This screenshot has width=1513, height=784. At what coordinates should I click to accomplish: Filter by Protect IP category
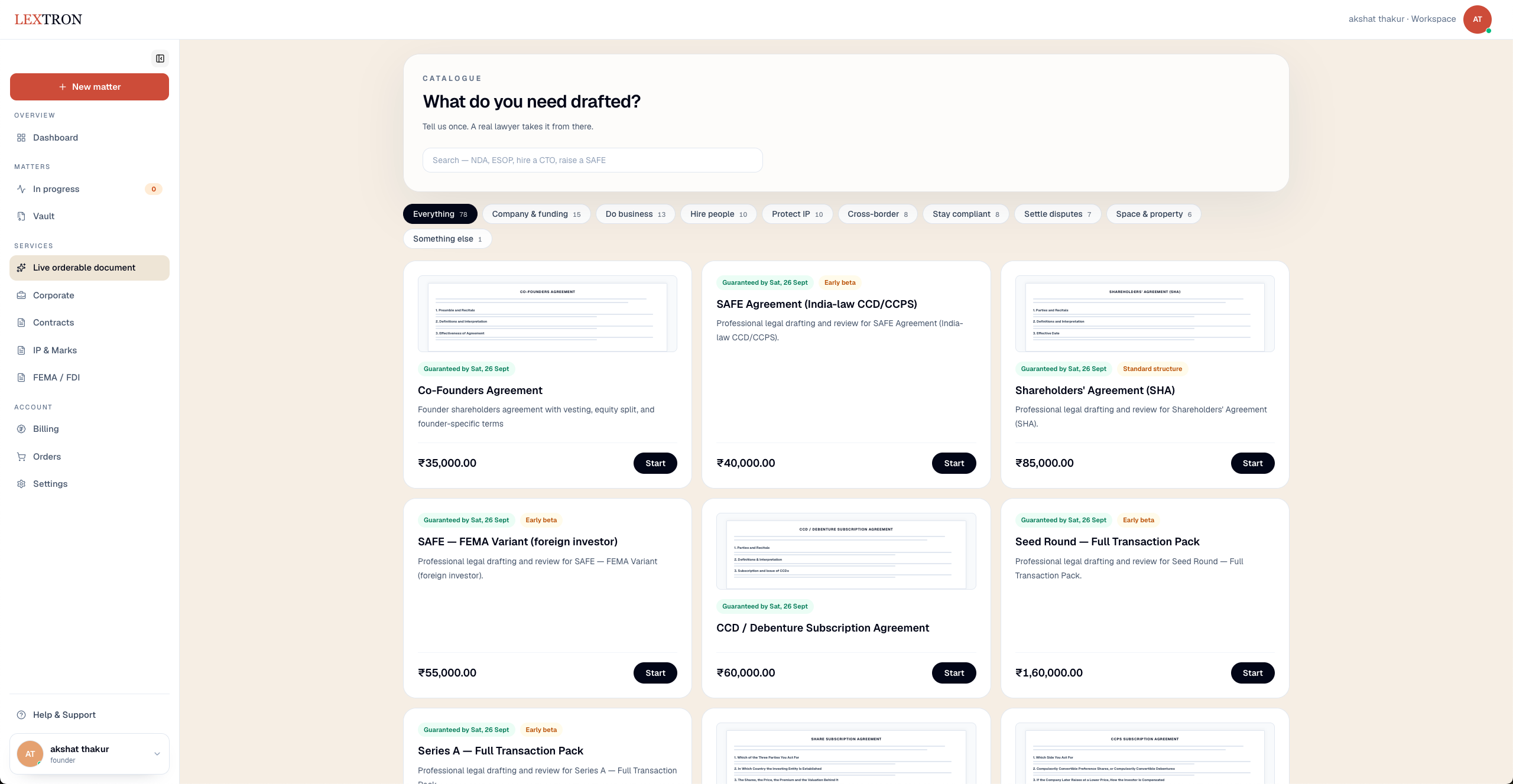[797, 214]
